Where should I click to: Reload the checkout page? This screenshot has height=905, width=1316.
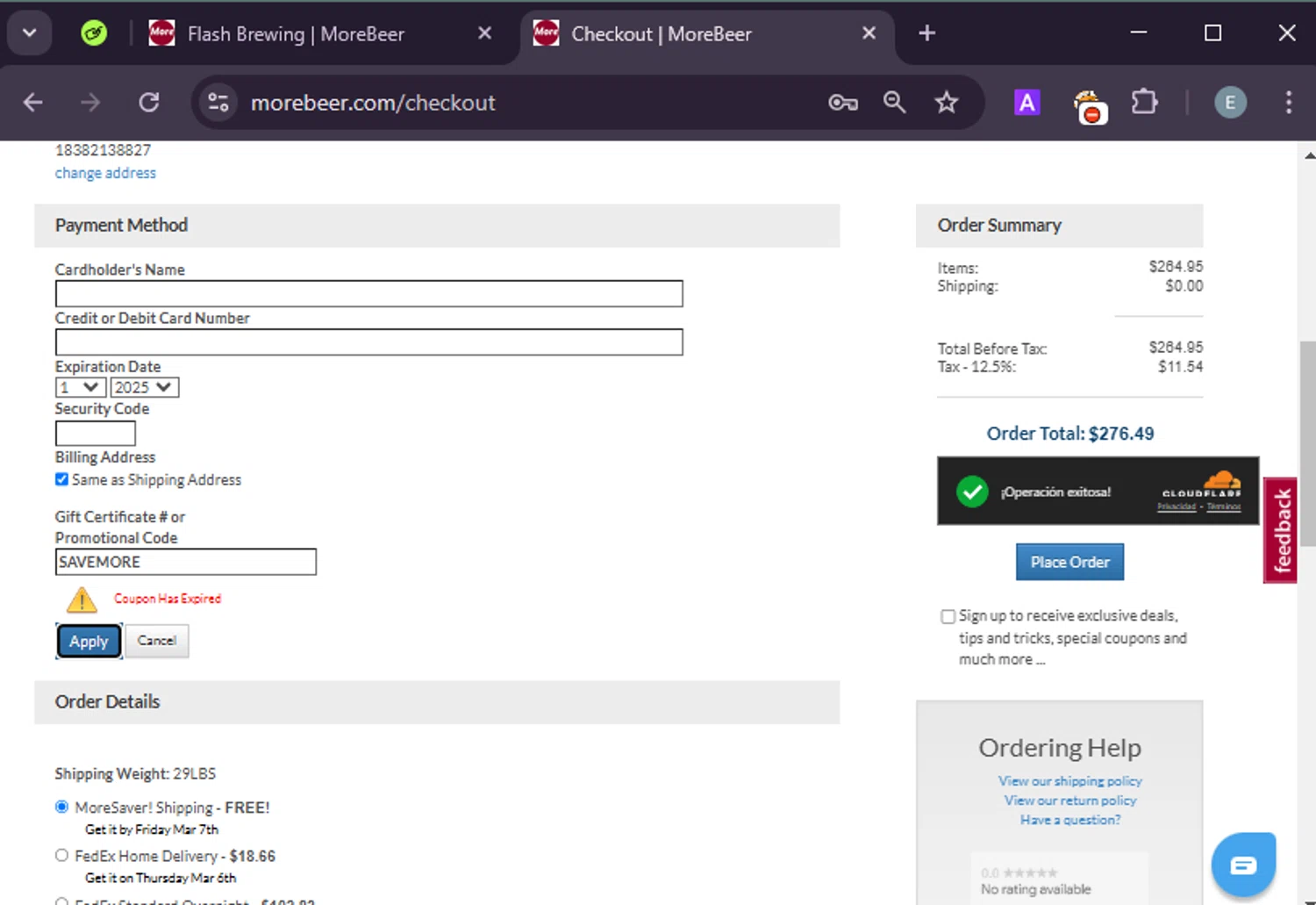click(148, 103)
